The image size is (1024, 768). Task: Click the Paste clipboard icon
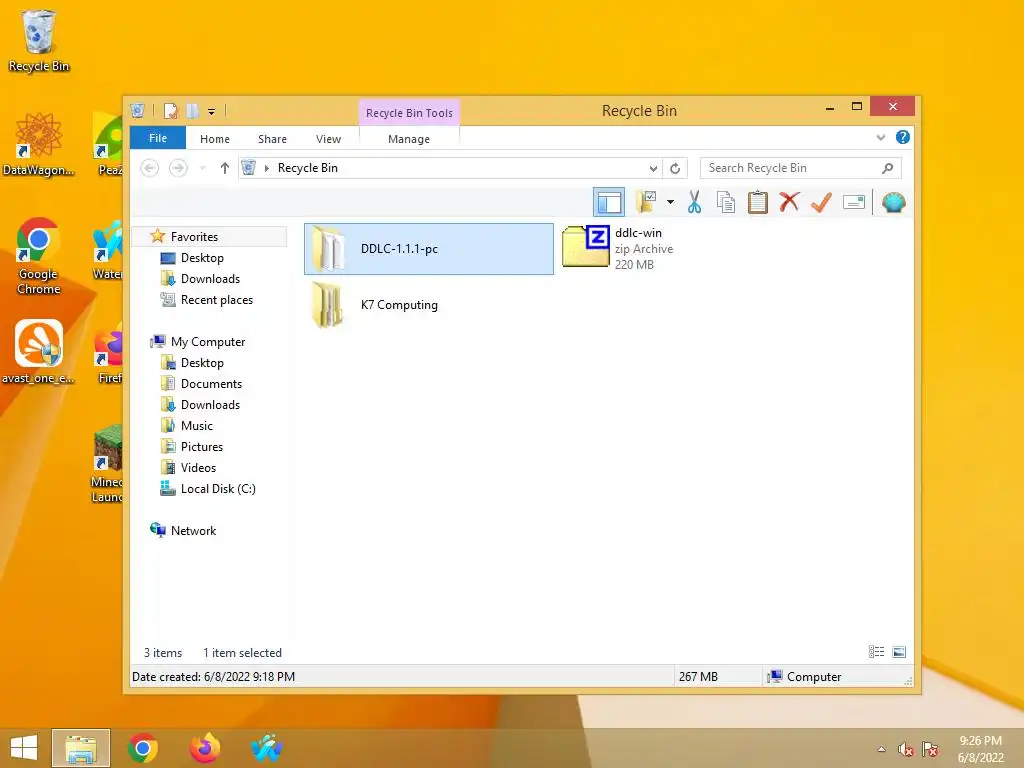(758, 202)
